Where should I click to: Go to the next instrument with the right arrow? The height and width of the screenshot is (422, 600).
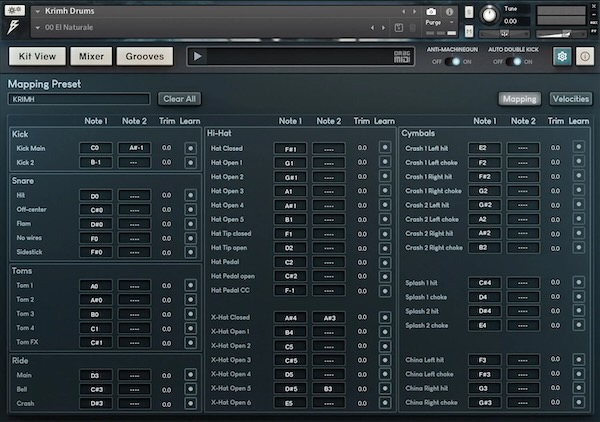(x=414, y=12)
